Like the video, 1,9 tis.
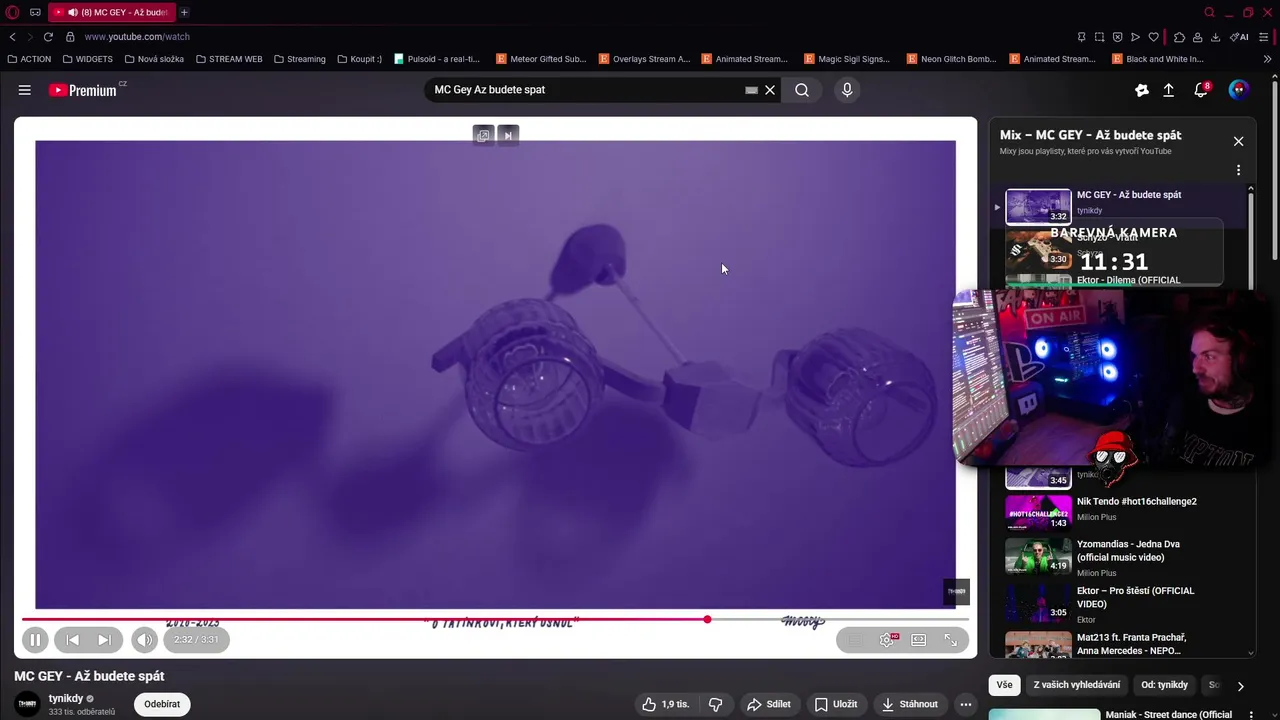Viewport: 1280px width, 720px height. [666, 704]
